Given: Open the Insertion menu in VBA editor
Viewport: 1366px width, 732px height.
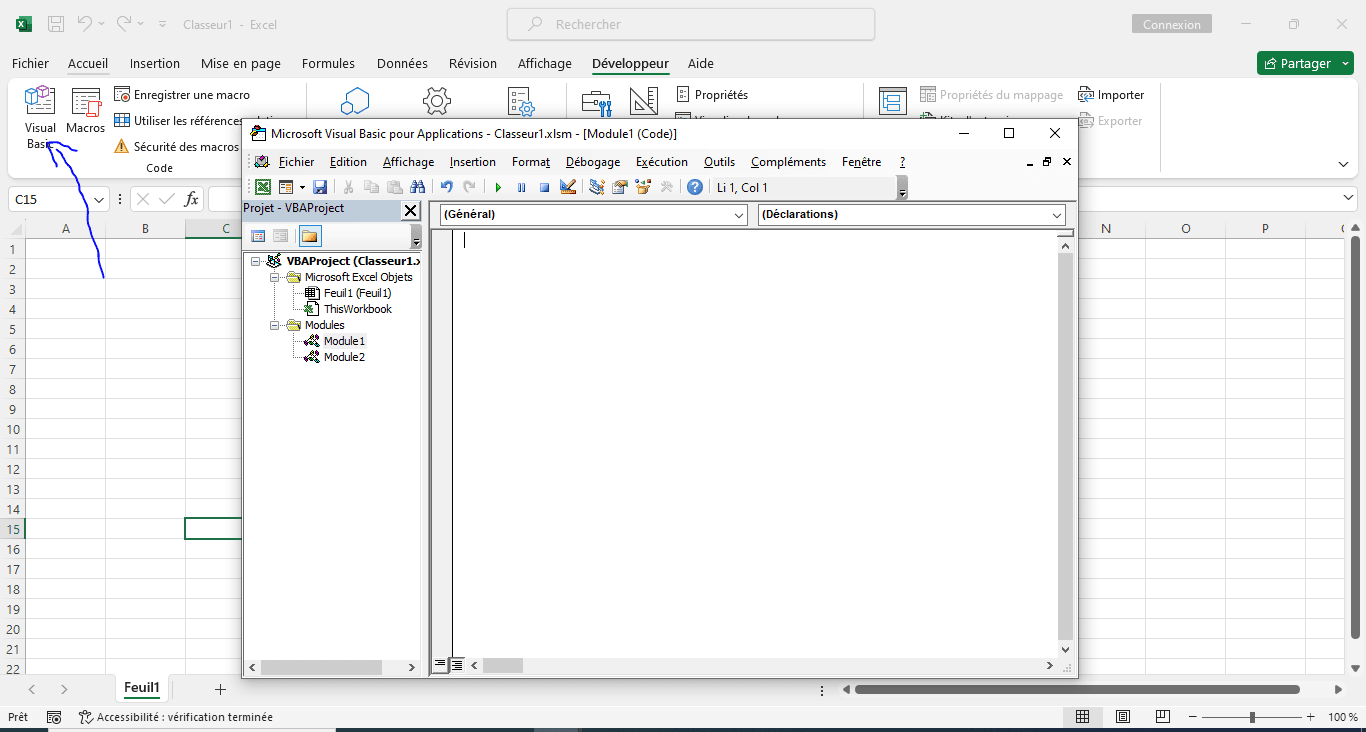Looking at the screenshot, I should pyautogui.click(x=473, y=162).
